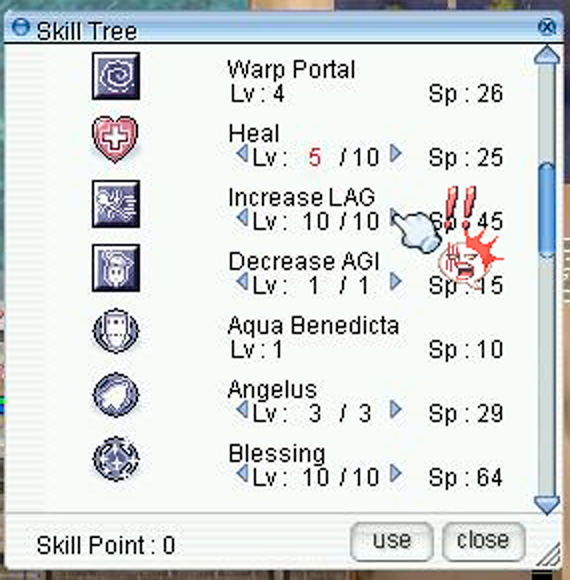Click the scrollbar up arrow
Image resolution: width=570 pixels, height=580 pixels.
click(x=547, y=55)
